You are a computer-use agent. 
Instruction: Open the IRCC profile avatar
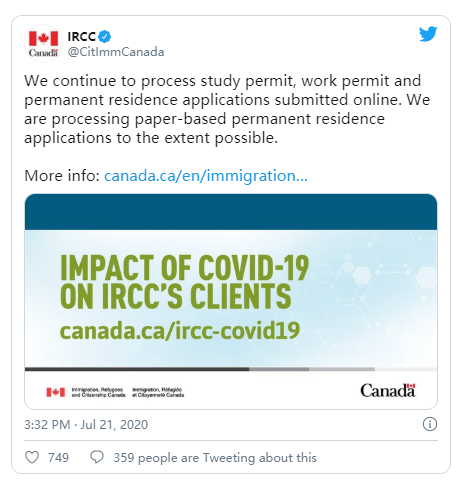(x=43, y=43)
